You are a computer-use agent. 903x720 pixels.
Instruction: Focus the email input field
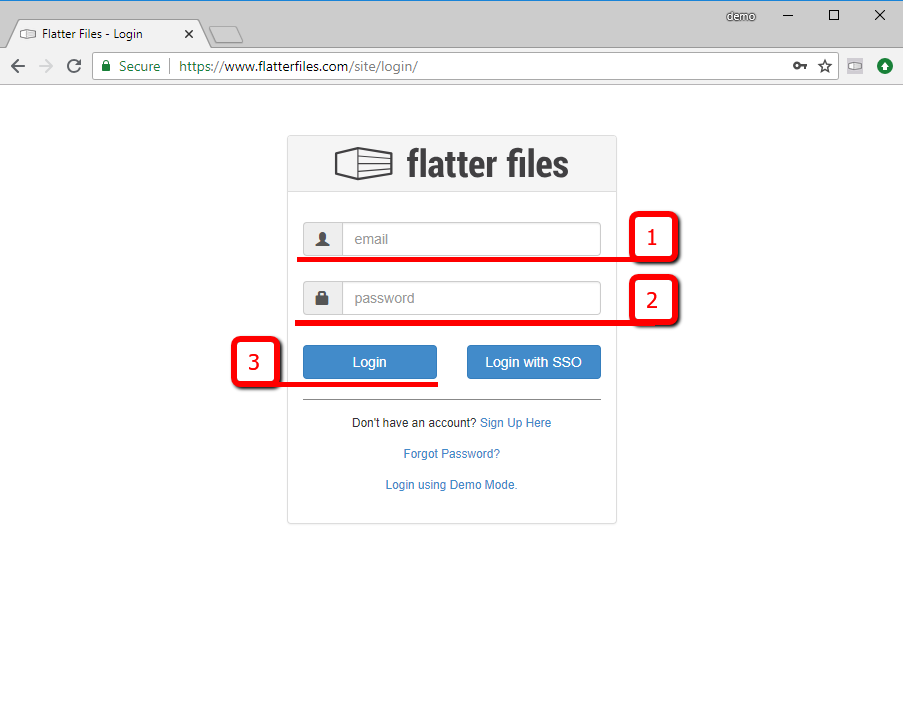471,239
